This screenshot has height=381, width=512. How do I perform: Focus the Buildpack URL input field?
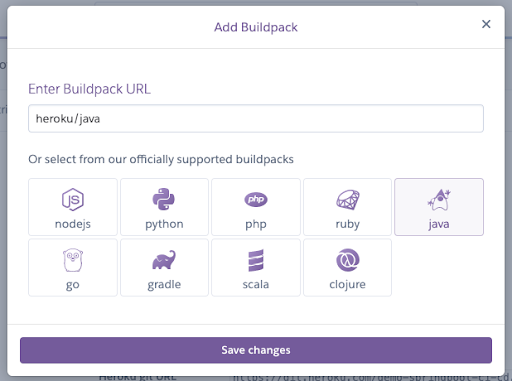click(x=256, y=118)
